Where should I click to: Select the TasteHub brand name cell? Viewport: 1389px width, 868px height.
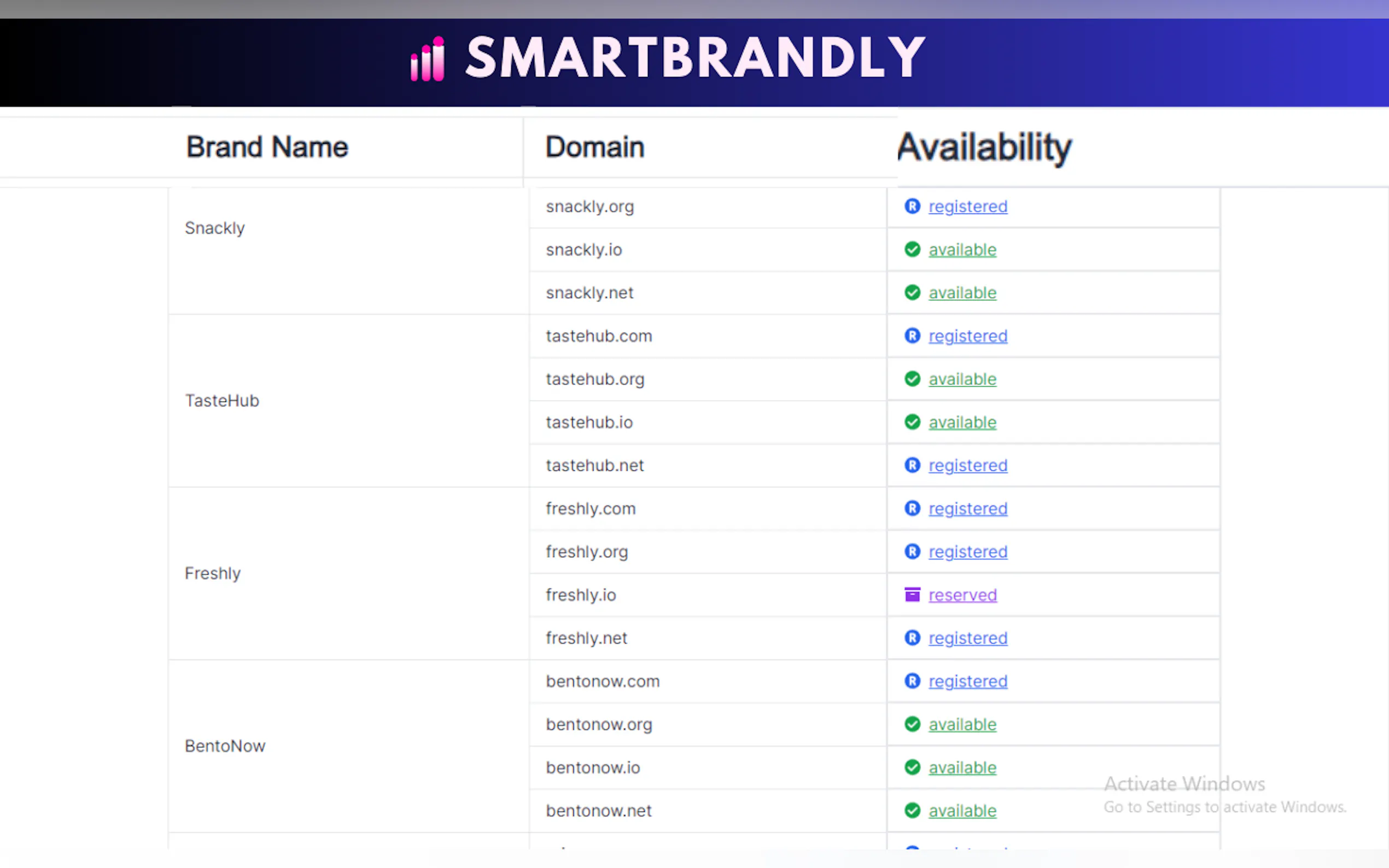222,401
